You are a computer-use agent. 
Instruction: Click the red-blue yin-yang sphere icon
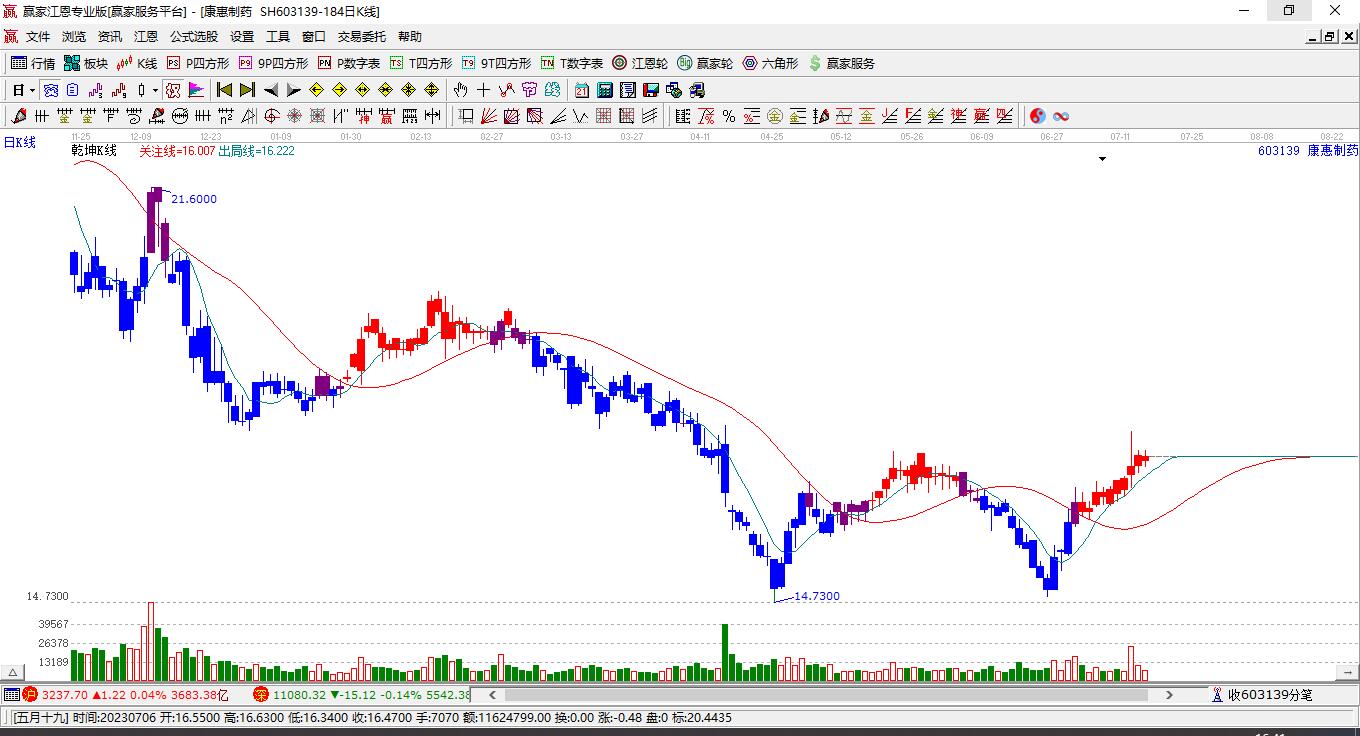coord(1038,116)
